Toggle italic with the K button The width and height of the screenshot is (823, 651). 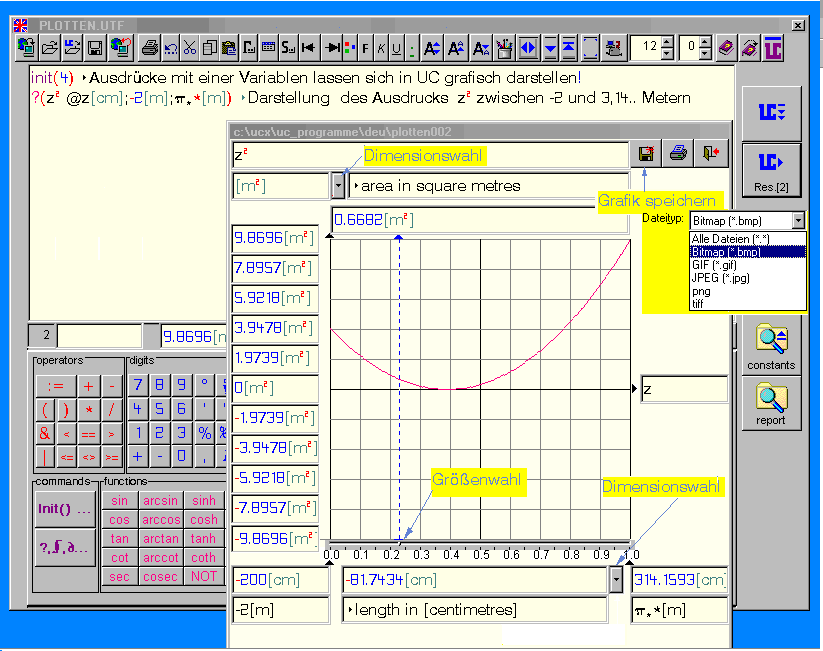click(382, 48)
